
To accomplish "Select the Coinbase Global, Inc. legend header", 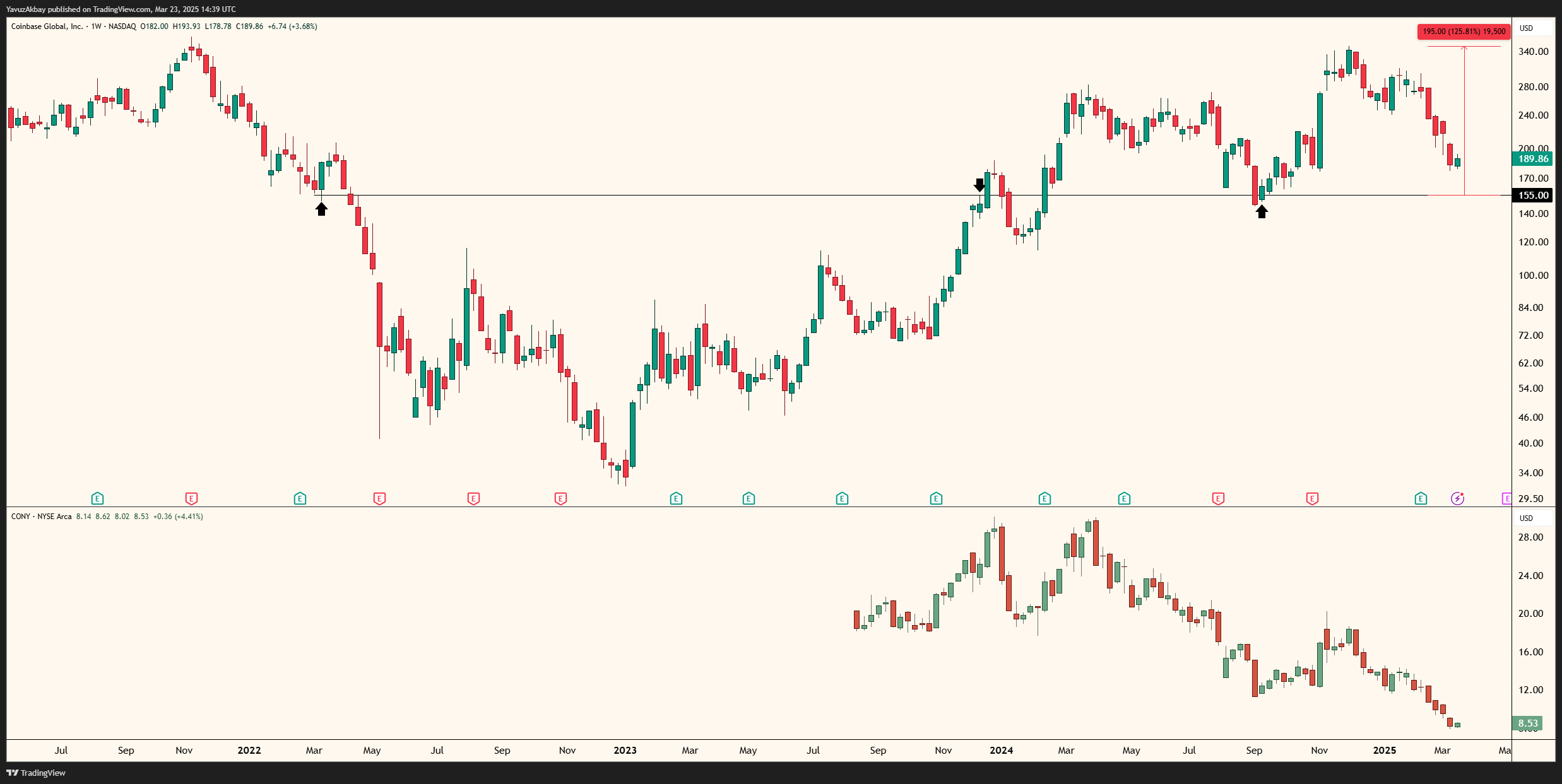I will click(x=46, y=26).
